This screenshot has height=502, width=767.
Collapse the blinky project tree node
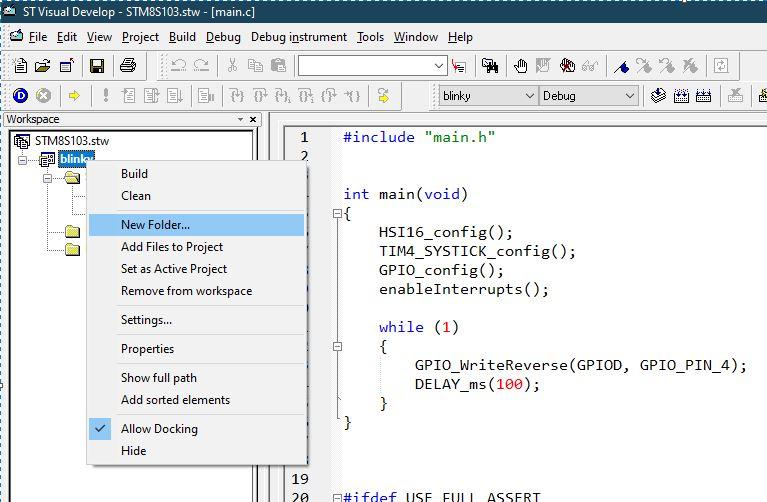23,160
